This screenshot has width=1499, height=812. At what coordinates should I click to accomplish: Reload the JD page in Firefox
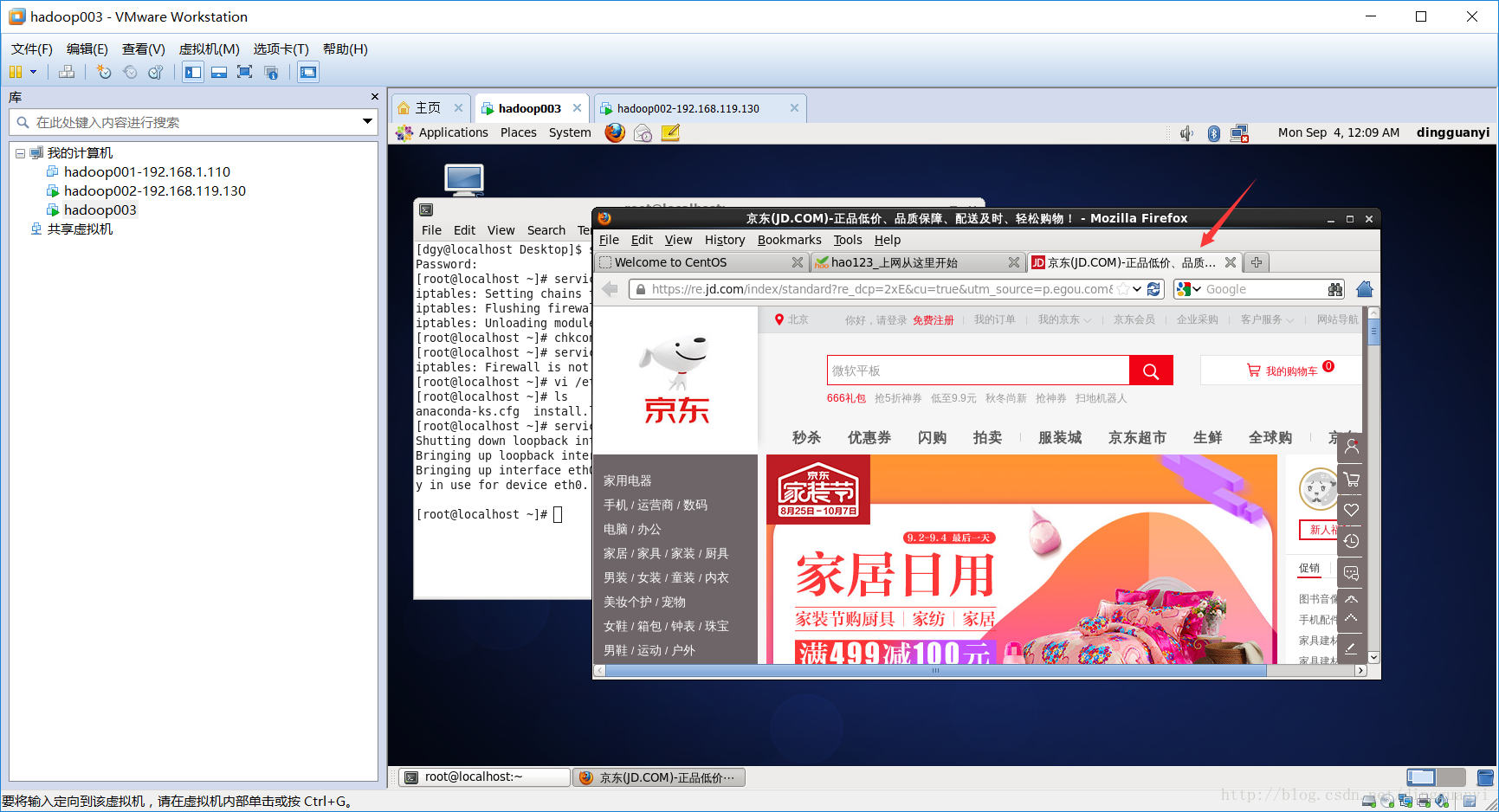(x=1153, y=289)
